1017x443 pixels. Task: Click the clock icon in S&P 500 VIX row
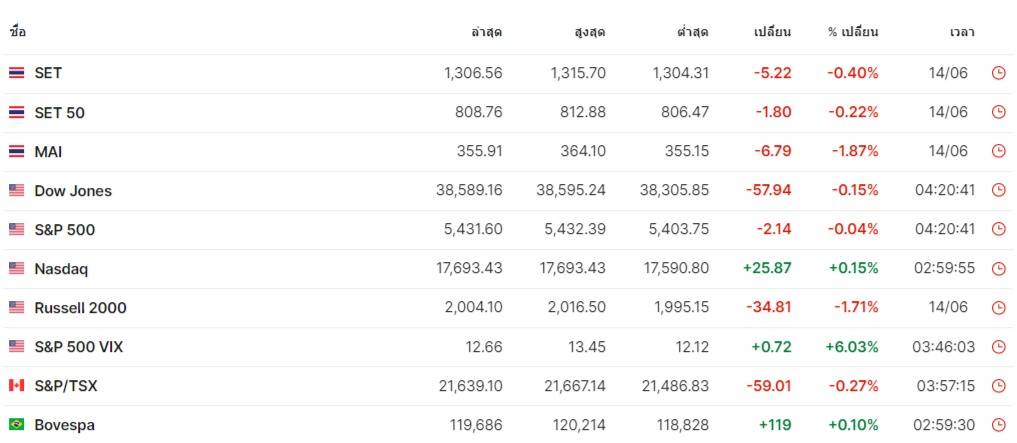point(998,347)
